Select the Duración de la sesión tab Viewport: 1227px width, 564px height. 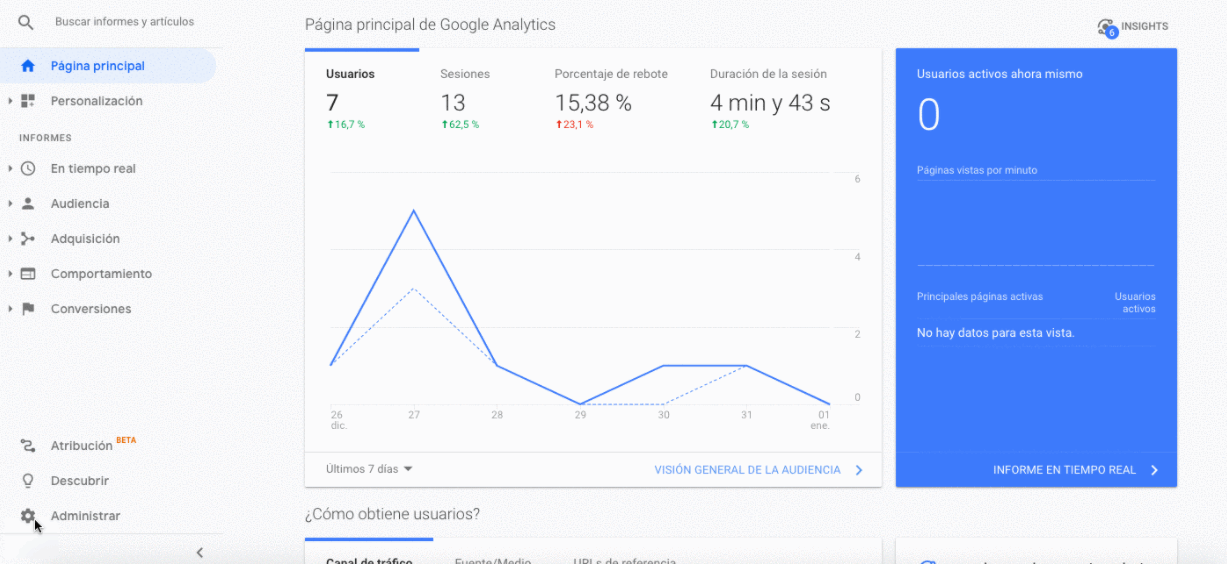(x=770, y=99)
